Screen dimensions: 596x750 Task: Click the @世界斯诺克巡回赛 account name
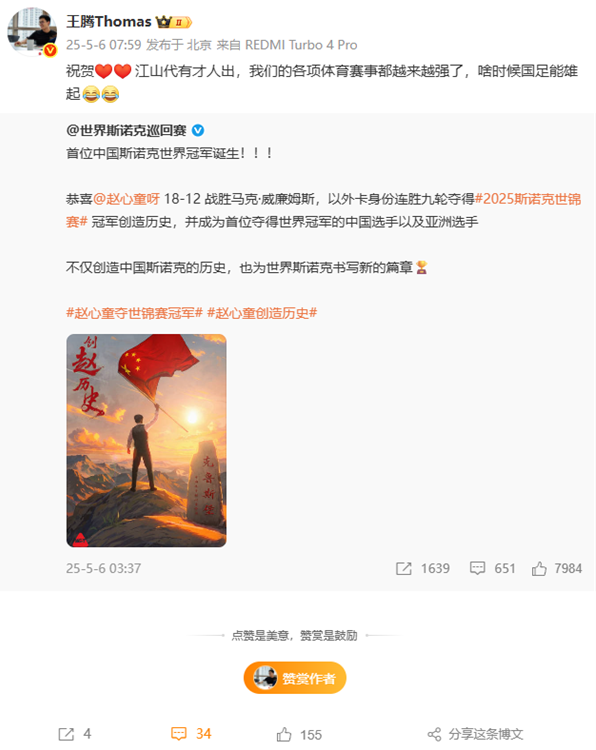pos(126,130)
